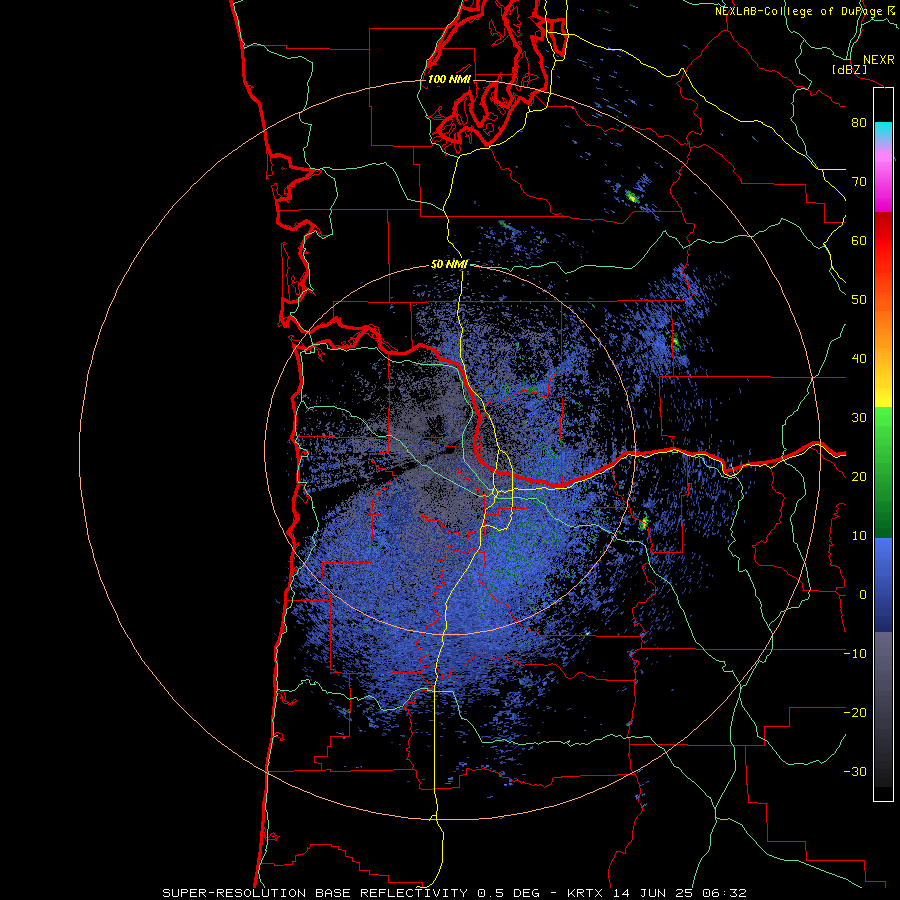
Task: Click the 06:32 timestamp in the caption
Action: pos(726,893)
